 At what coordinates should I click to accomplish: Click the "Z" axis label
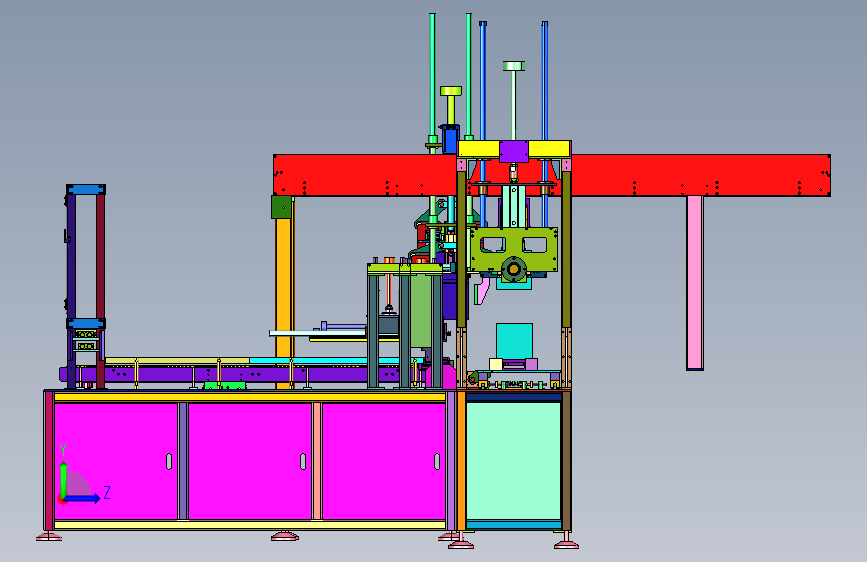tap(107, 492)
